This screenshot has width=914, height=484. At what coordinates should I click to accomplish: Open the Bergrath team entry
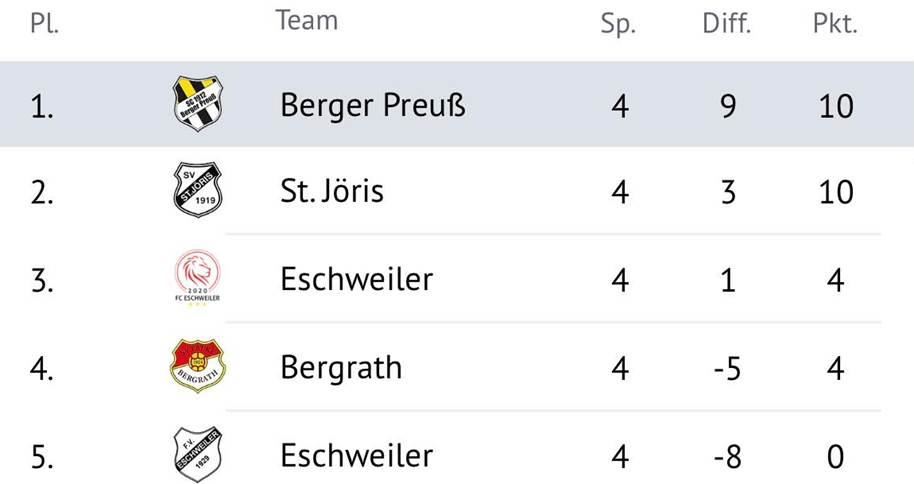tap(341, 367)
